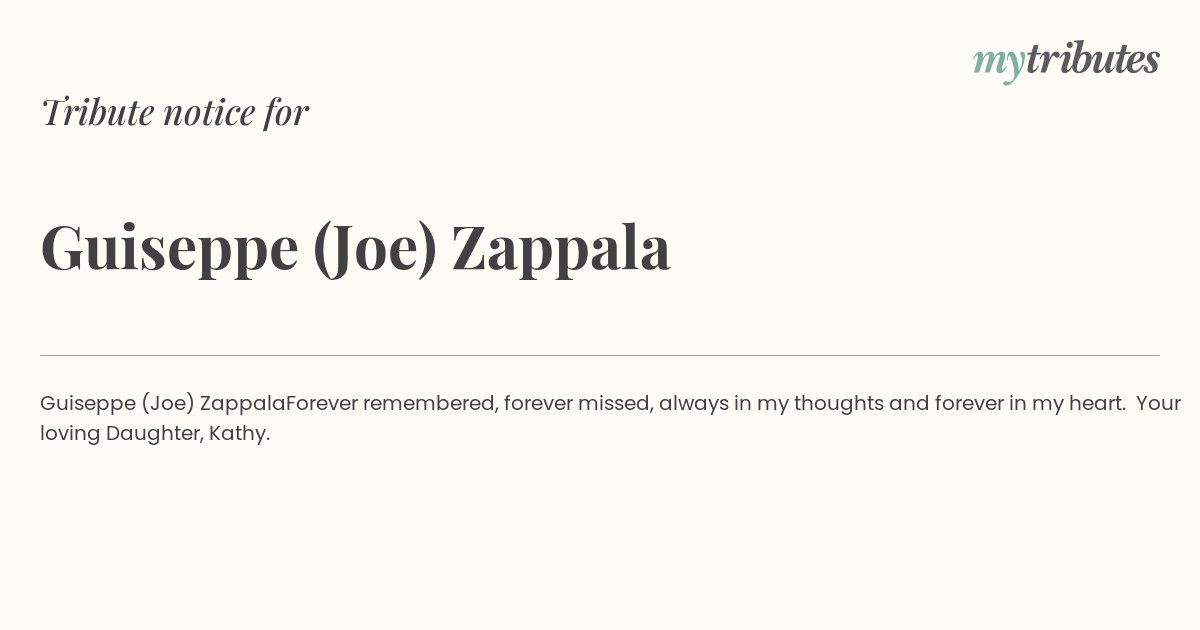The image size is (1200, 630).
Task: Click the green 'my' part of logo
Action: (998, 64)
